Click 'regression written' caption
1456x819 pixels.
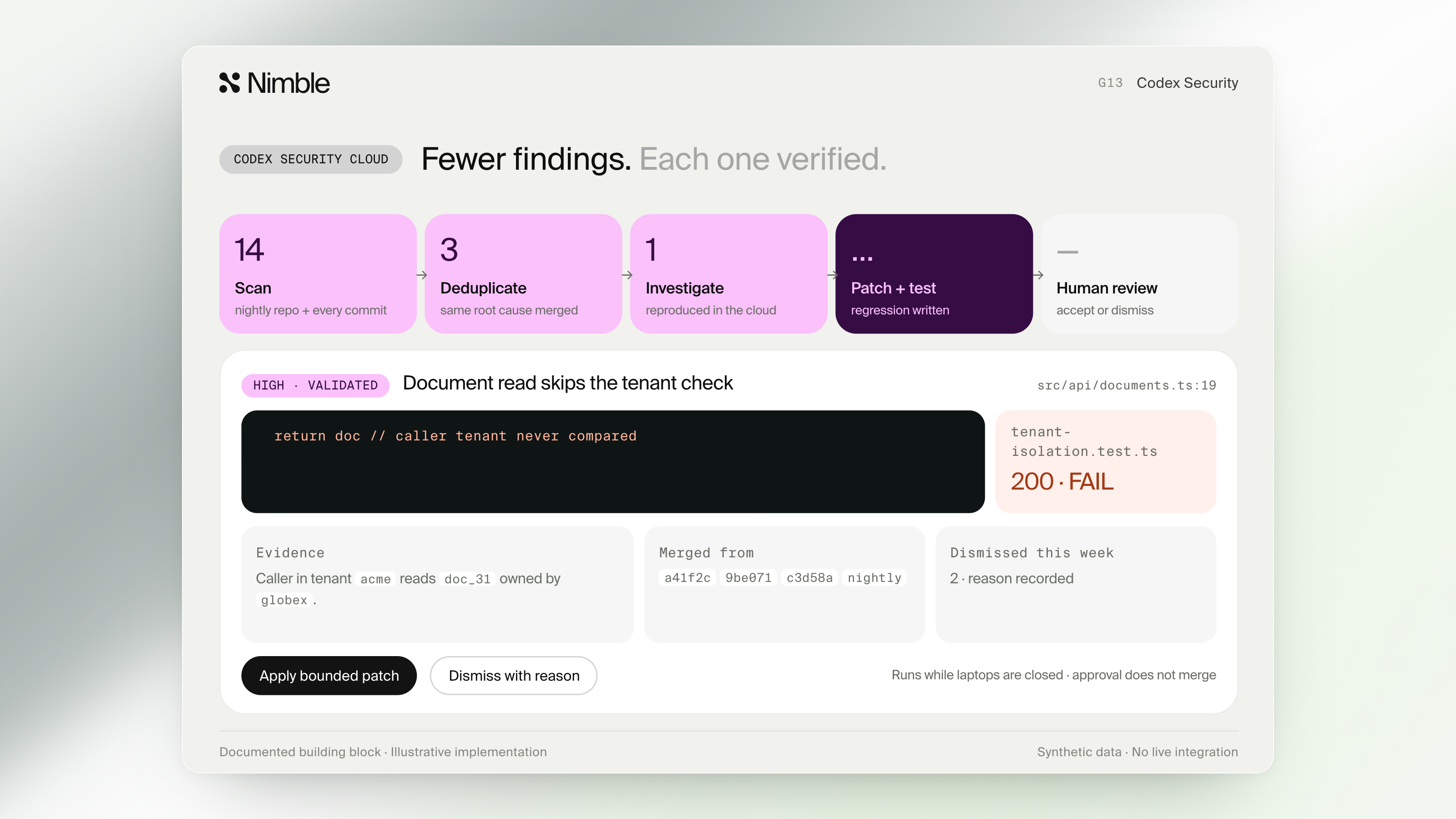[x=900, y=310]
